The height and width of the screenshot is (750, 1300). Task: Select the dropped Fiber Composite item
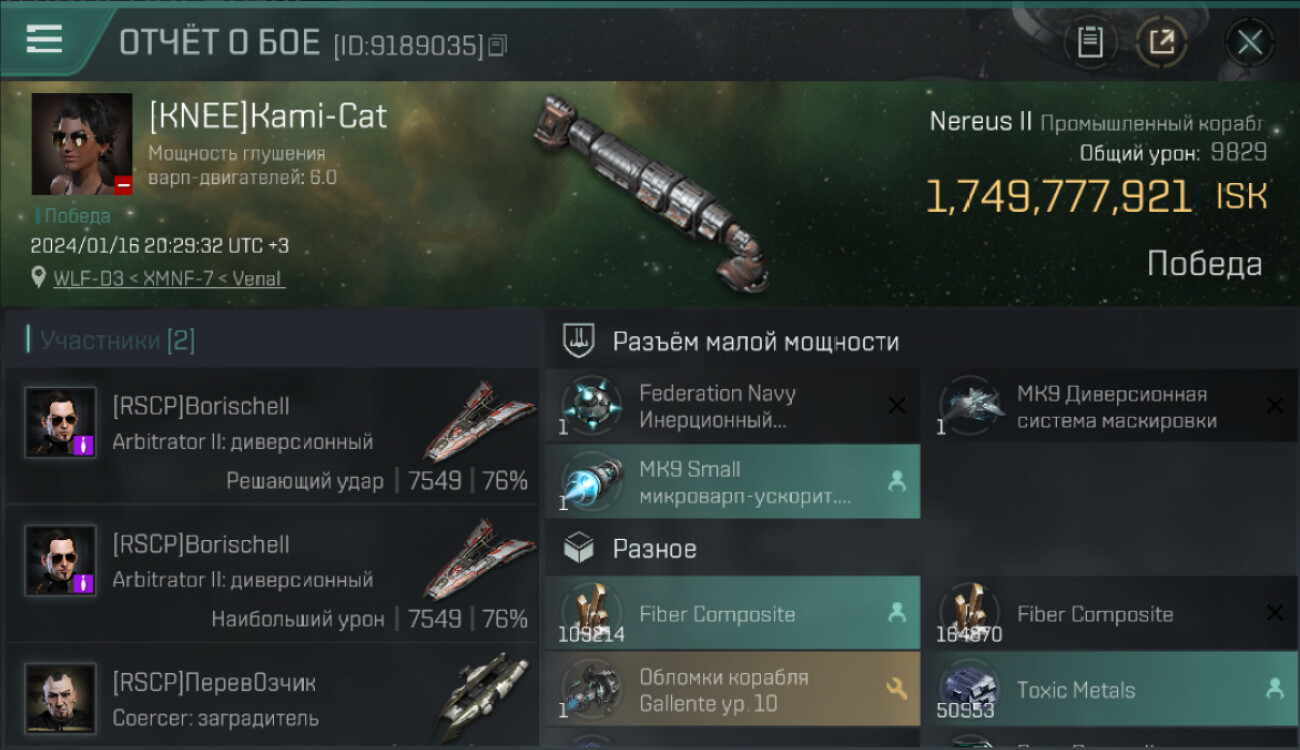[732, 613]
